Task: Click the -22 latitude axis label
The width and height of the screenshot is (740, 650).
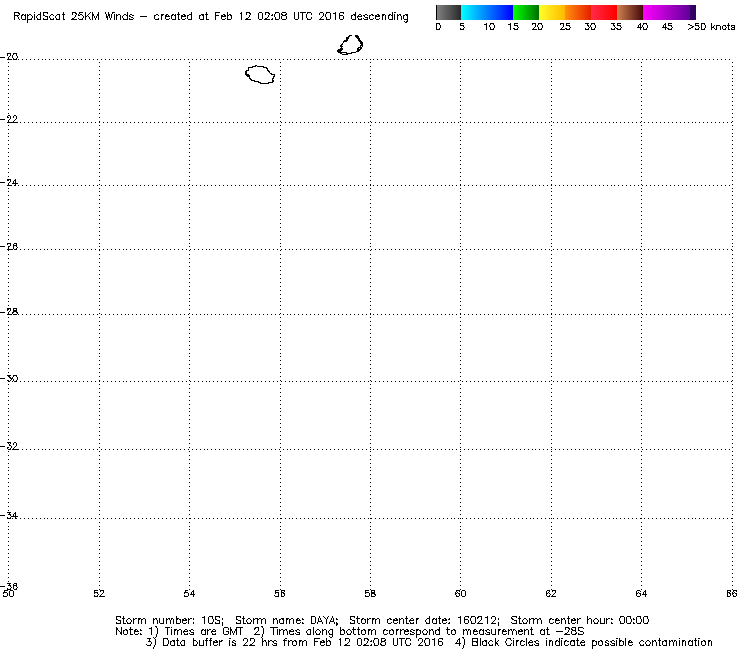Action: point(9,119)
